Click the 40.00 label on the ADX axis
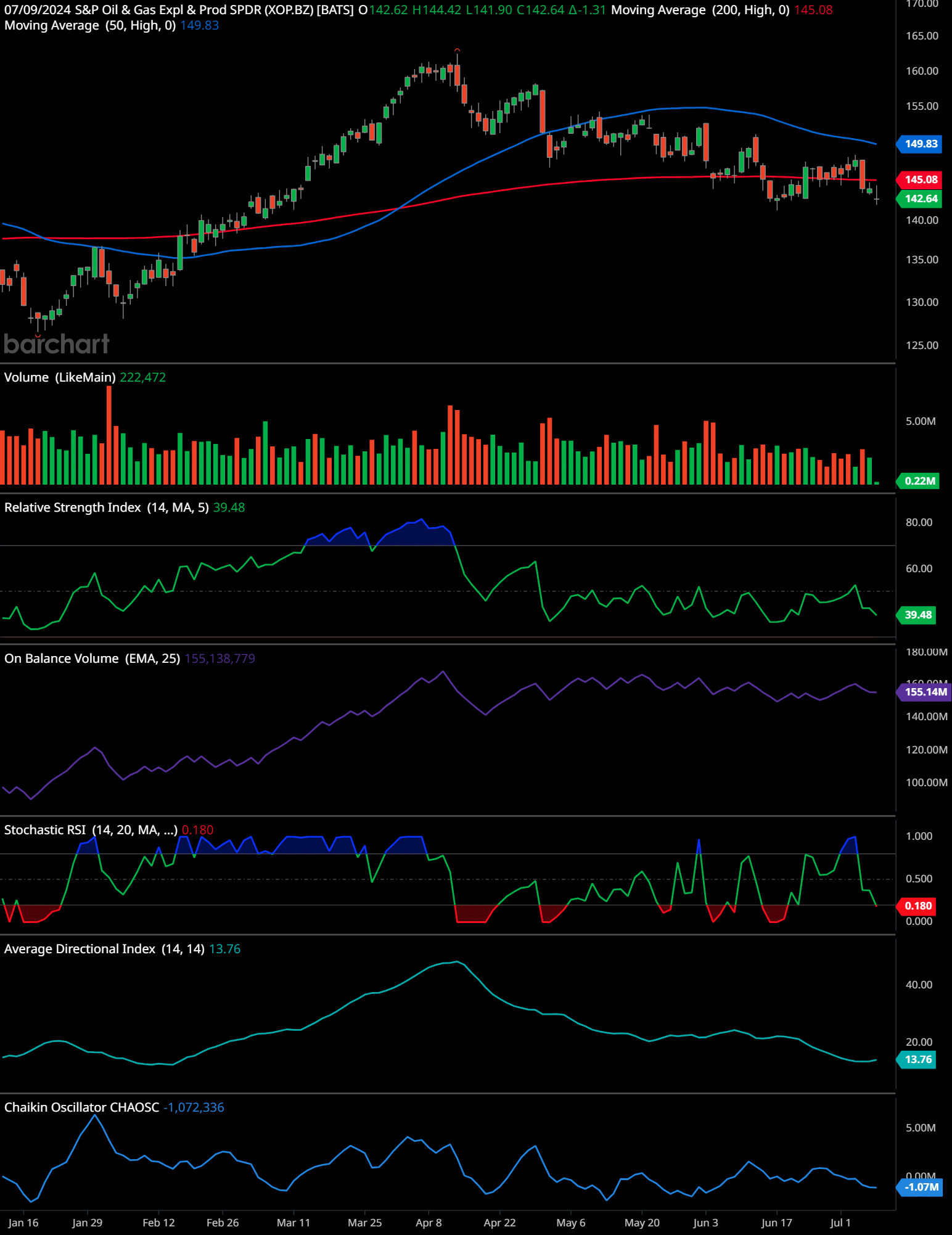The height and width of the screenshot is (1235, 952). pos(919,985)
